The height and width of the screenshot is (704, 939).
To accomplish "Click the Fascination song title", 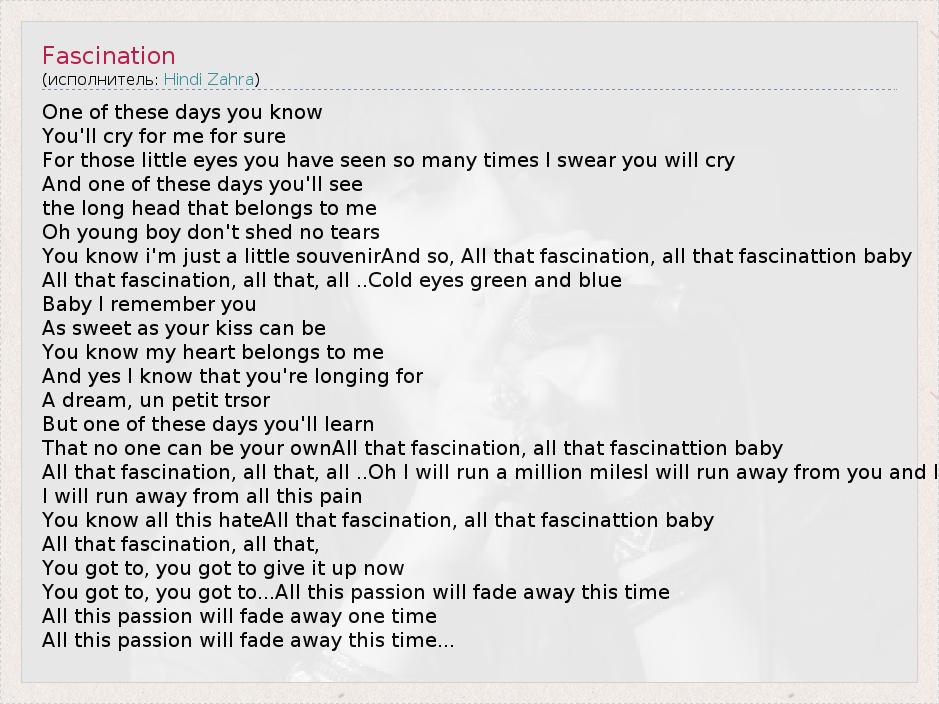I will click(x=108, y=56).
